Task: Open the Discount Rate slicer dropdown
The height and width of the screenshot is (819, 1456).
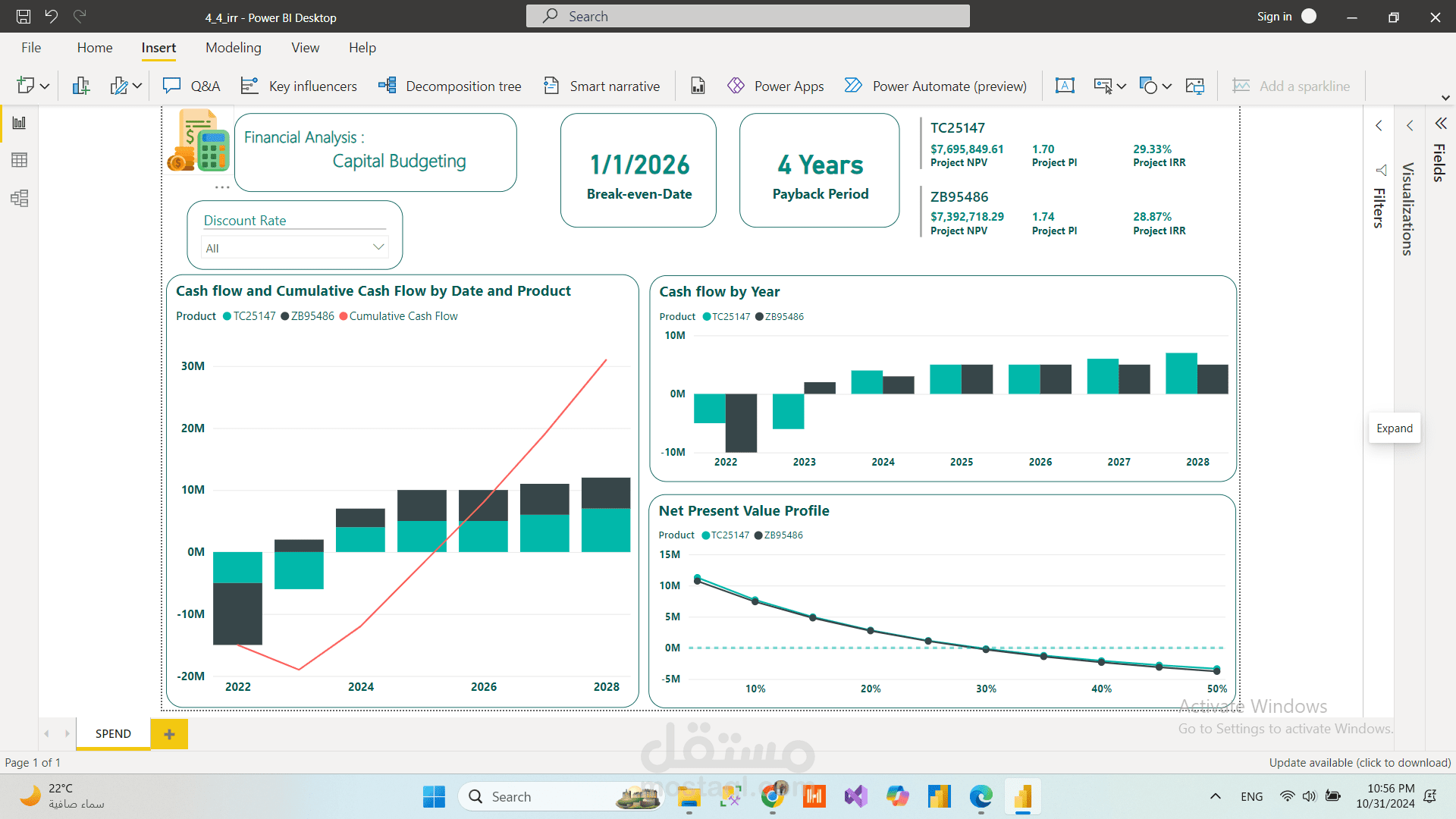Action: 378,247
